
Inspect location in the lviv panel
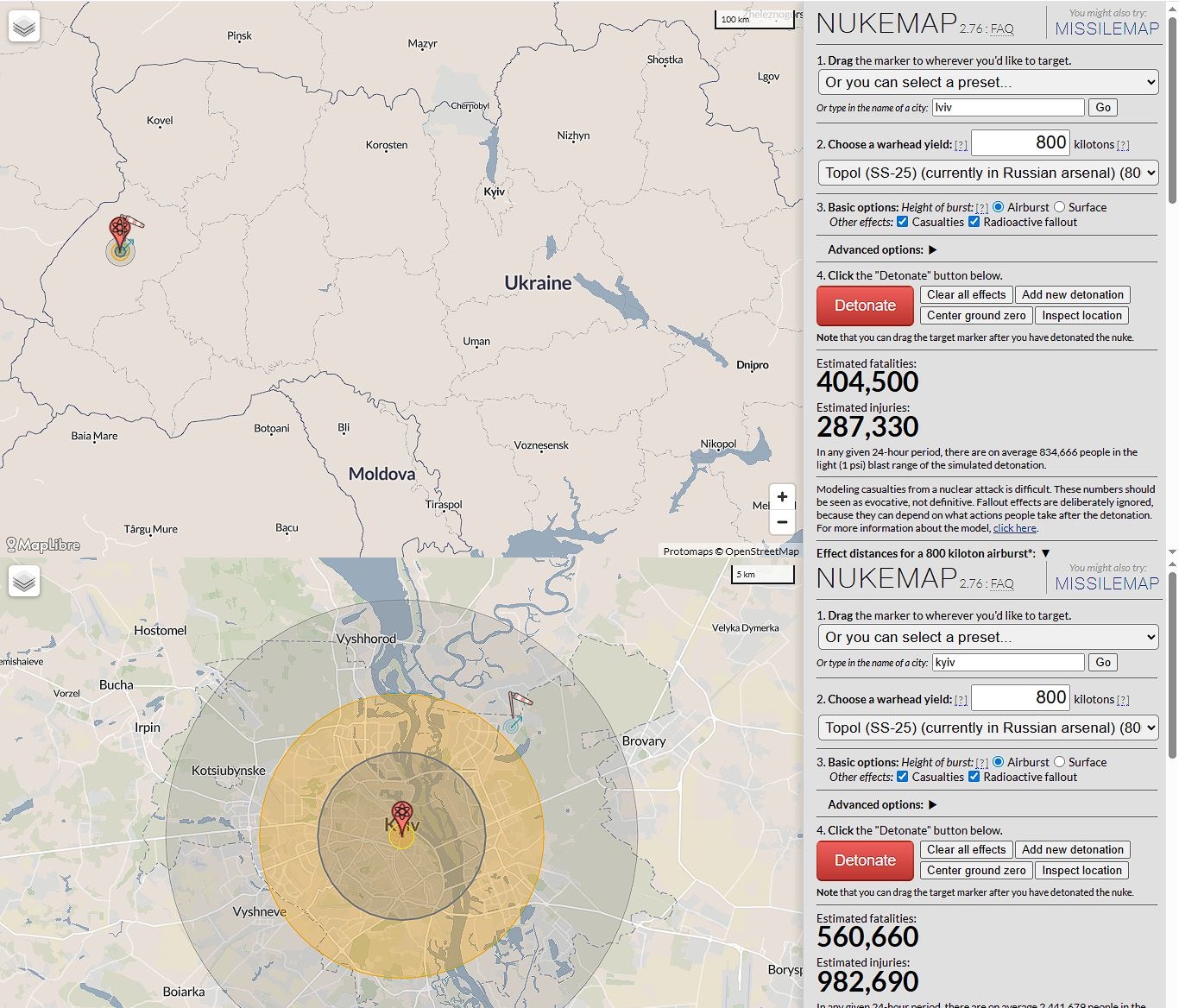pyautogui.click(x=1081, y=316)
